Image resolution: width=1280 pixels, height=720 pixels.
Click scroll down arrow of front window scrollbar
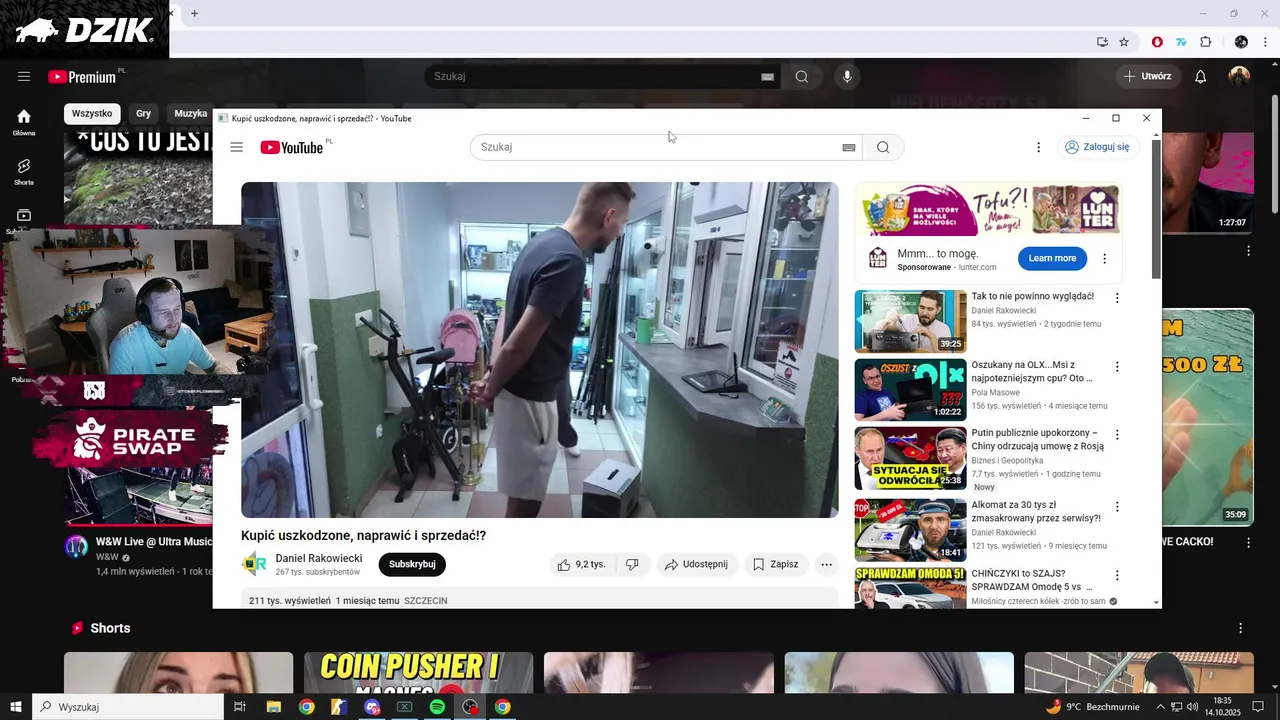pyautogui.click(x=1157, y=602)
